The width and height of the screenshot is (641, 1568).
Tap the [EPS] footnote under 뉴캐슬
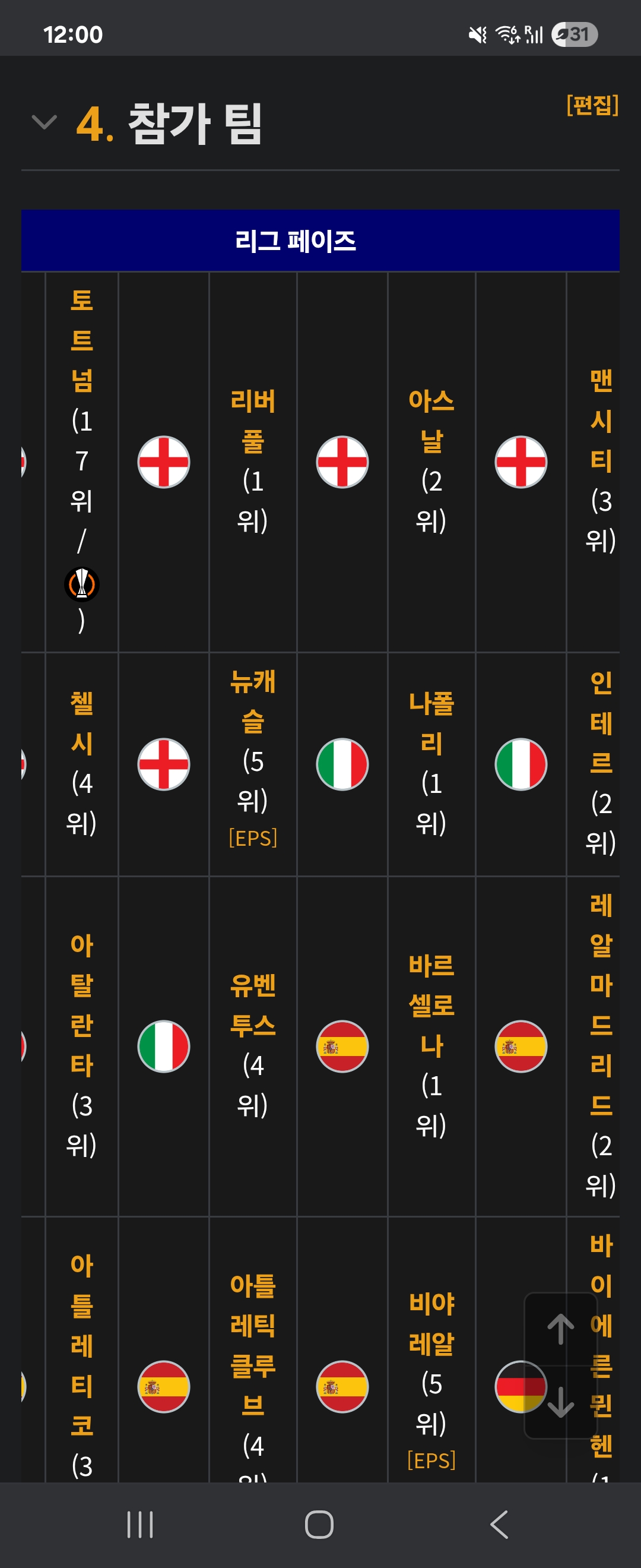(253, 838)
